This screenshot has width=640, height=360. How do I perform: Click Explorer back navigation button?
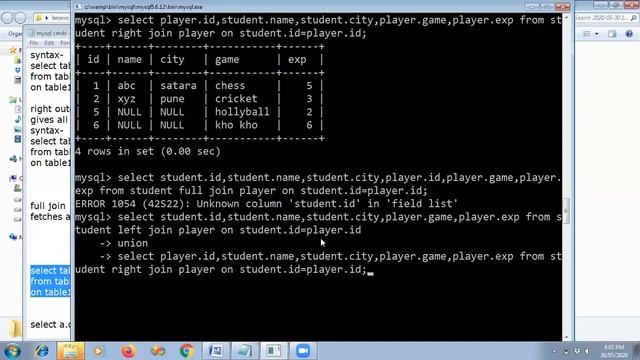pos(7,18)
